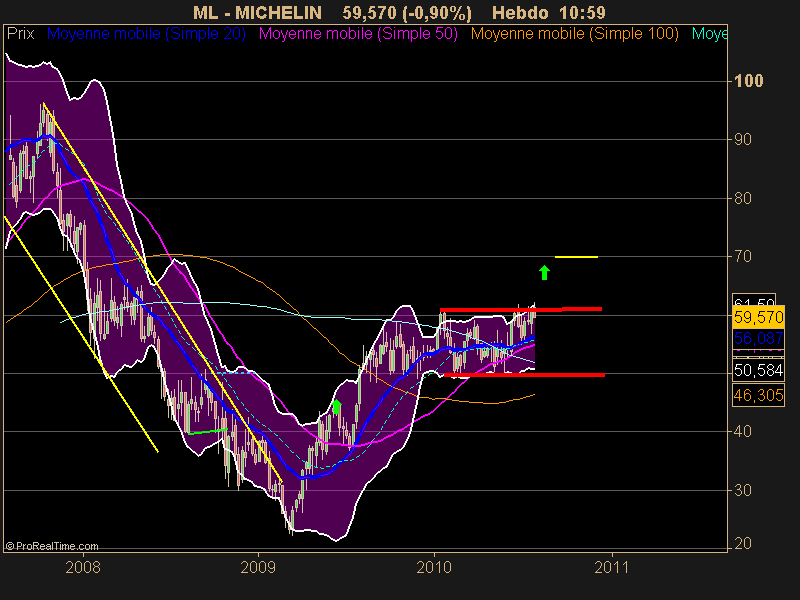Click the "40" price axis label
Image resolution: width=800 pixels, height=600 pixels.
click(x=743, y=432)
